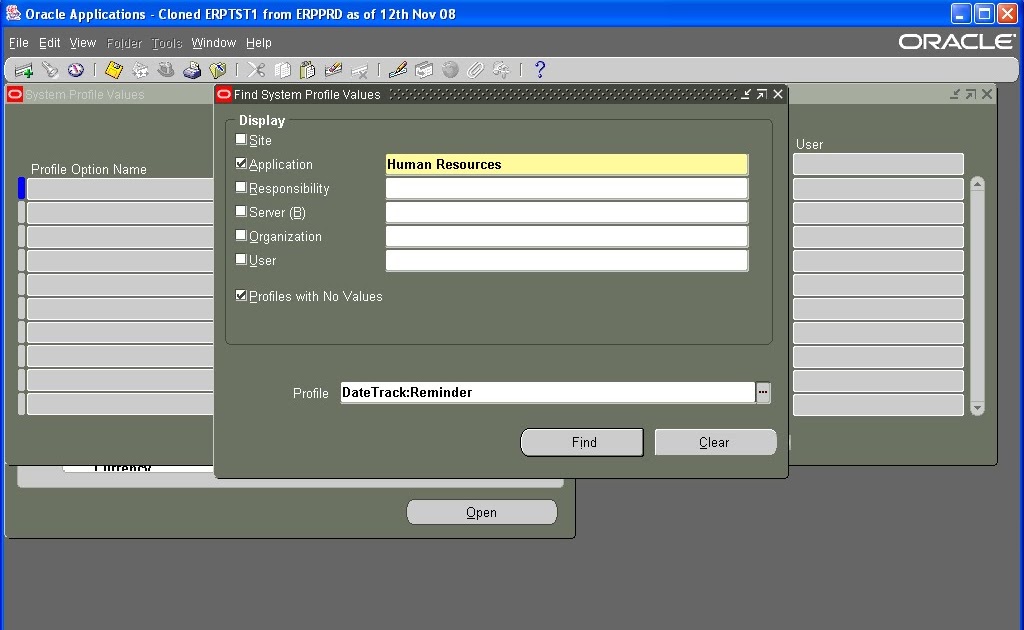The width and height of the screenshot is (1024, 630).
Task: Enable the Server (B) checkbox
Action: tap(241, 211)
